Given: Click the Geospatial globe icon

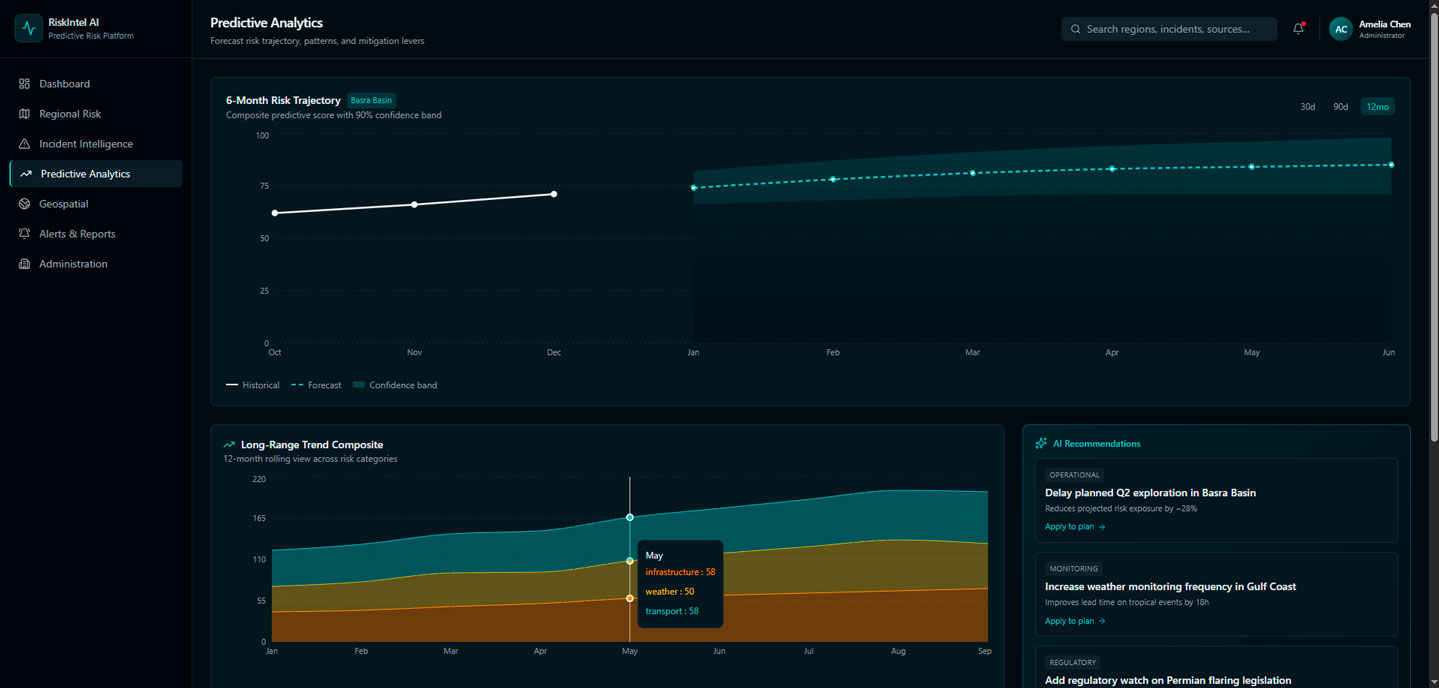Looking at the screenshot, I should click(x=25, y=204).
